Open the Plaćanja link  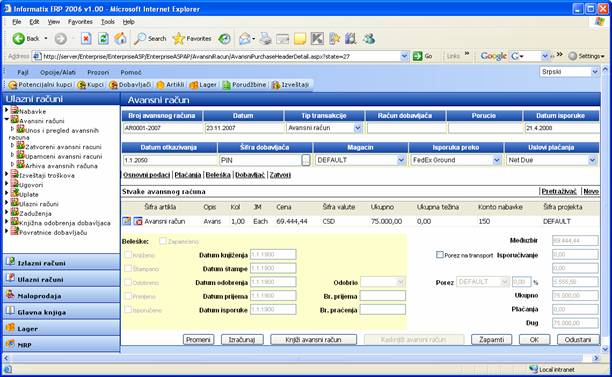click(188, 175)
